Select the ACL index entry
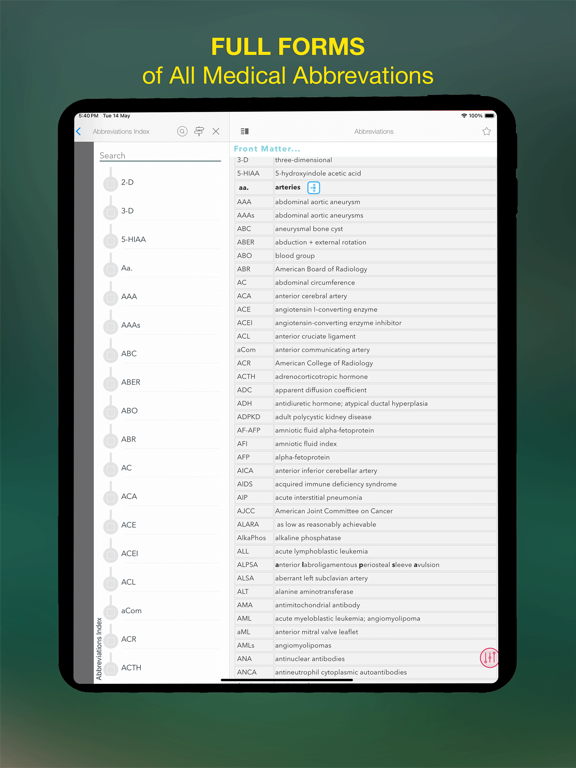 pos(128,582)
